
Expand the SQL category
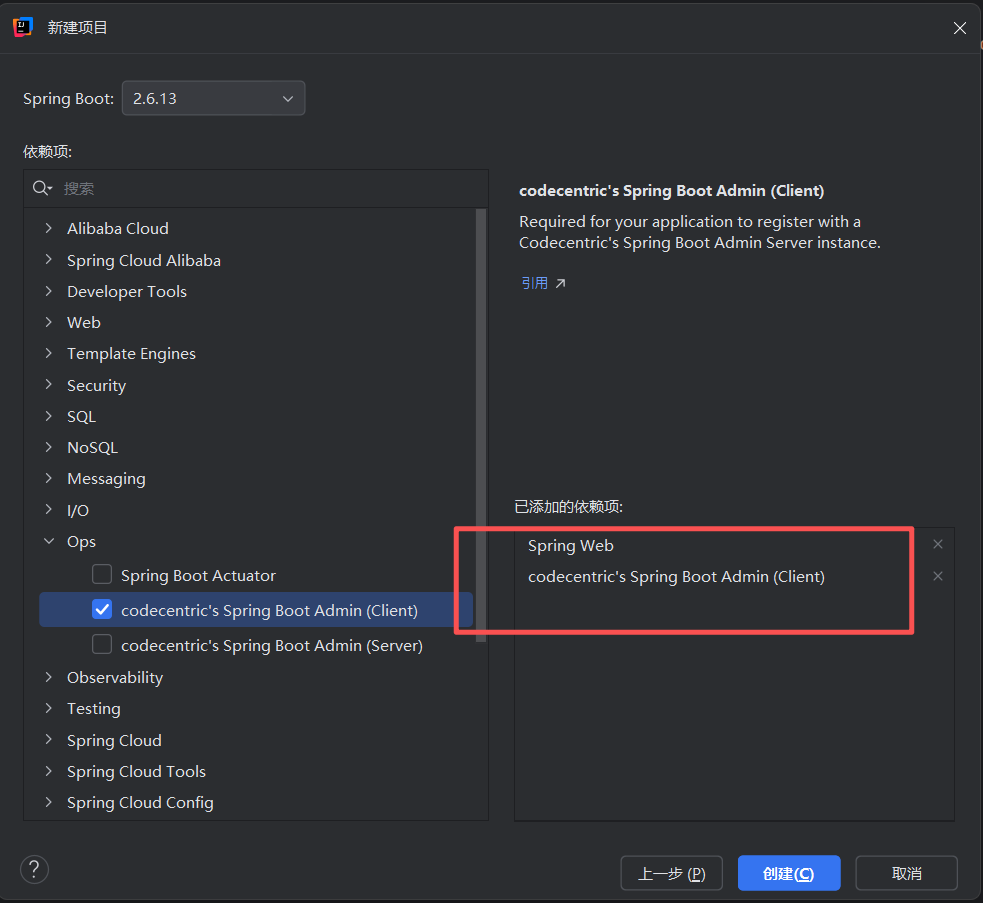pos(49,416)
